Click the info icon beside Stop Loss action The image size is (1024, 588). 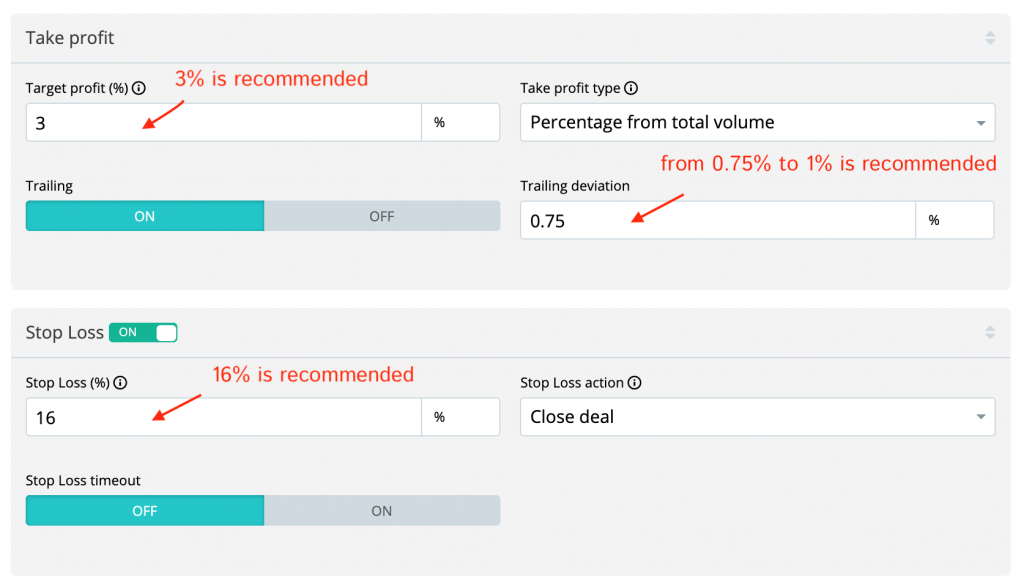634,383
